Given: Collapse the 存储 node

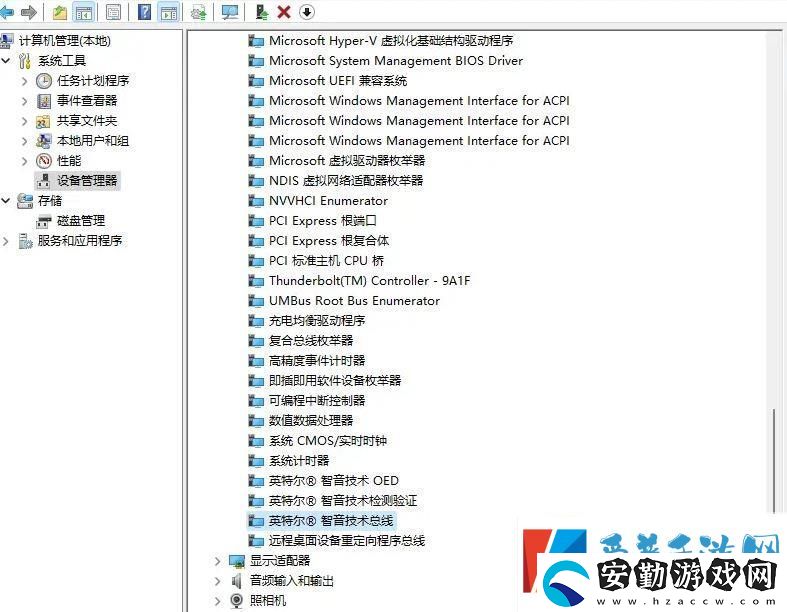Looking at the screenshot, I should coord(6,201).
